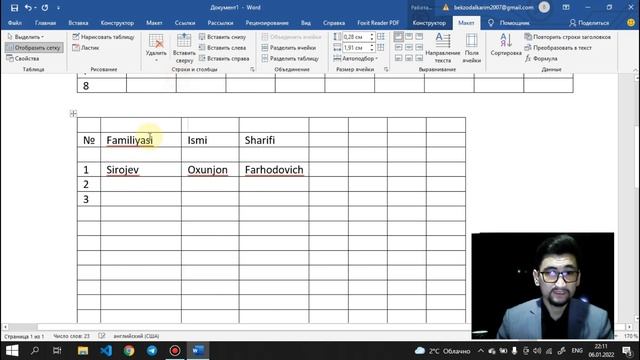Open the Foxit Reader PDF tab
This screenshot has height=360, width=640.
click(378, 23)
